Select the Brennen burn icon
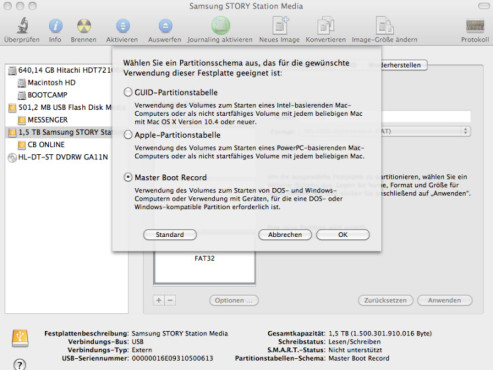 [x=83, y=26]
